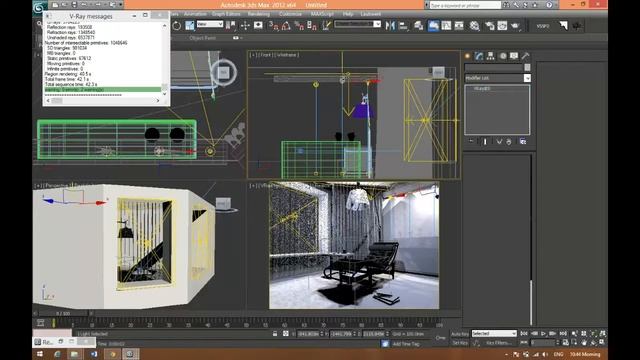The image size is (640, 360).
Task: Make modifier unique in stack
Action: click(499, 142)
